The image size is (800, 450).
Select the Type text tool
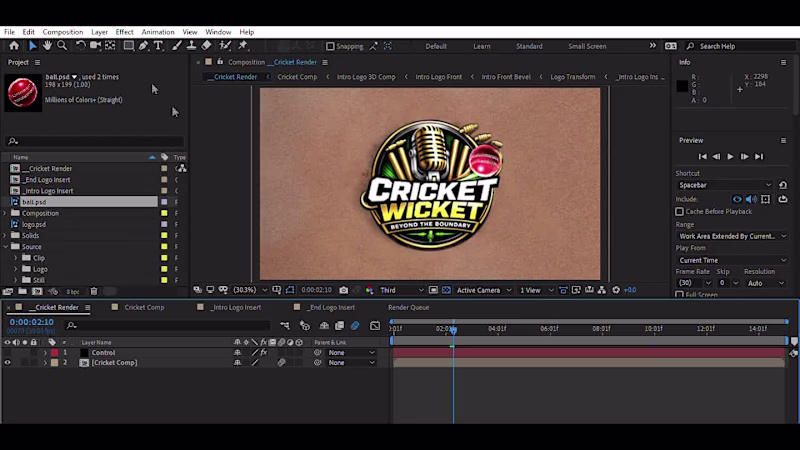158,45
